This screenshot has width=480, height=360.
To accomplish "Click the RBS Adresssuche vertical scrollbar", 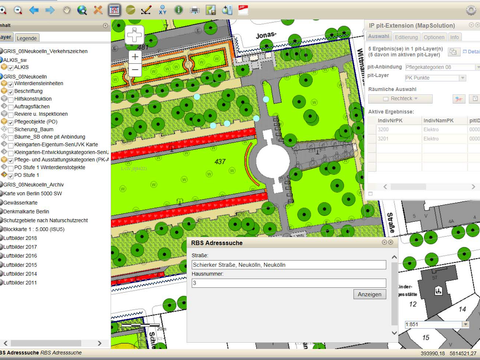I will click(394, 295).
